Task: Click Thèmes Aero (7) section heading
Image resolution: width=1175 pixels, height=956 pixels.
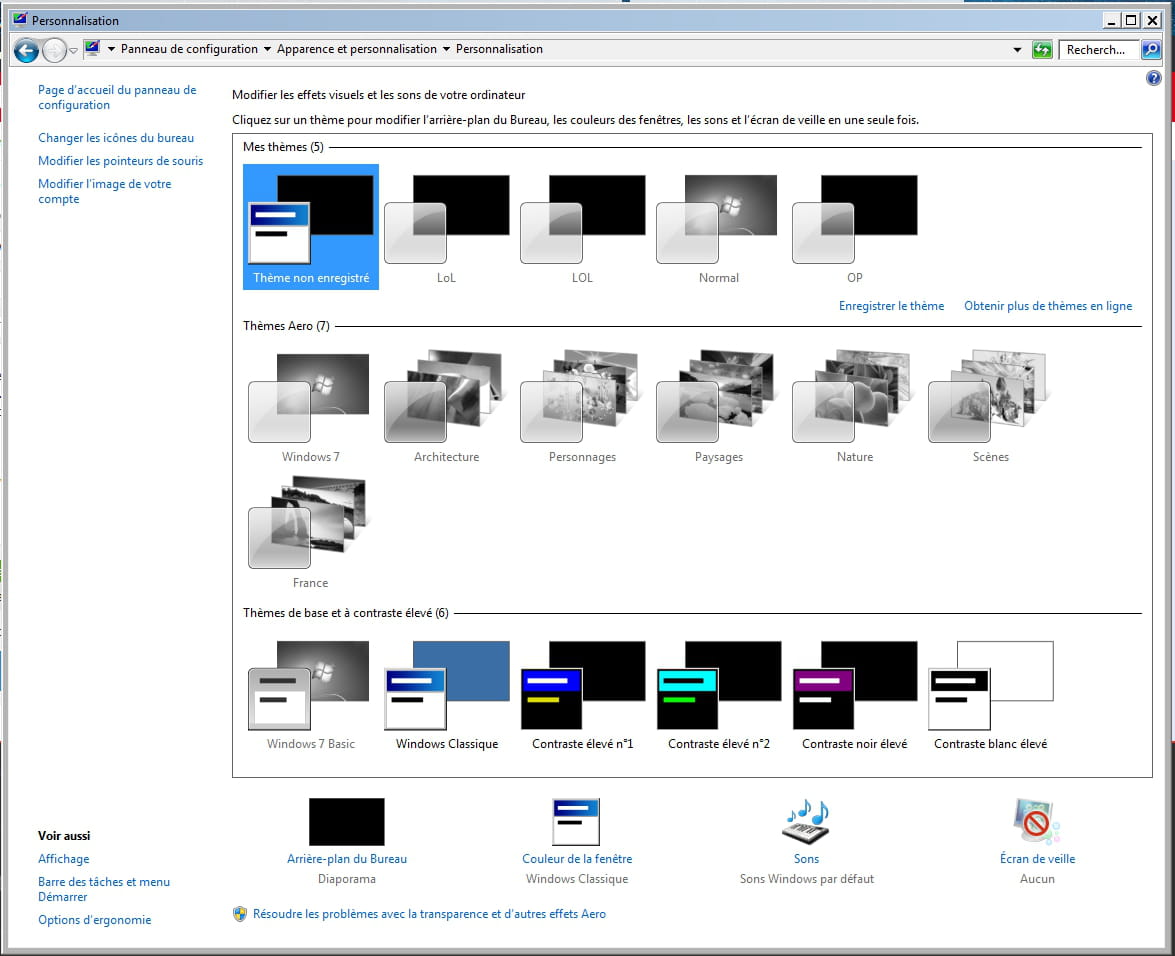Action: [286, 326]
